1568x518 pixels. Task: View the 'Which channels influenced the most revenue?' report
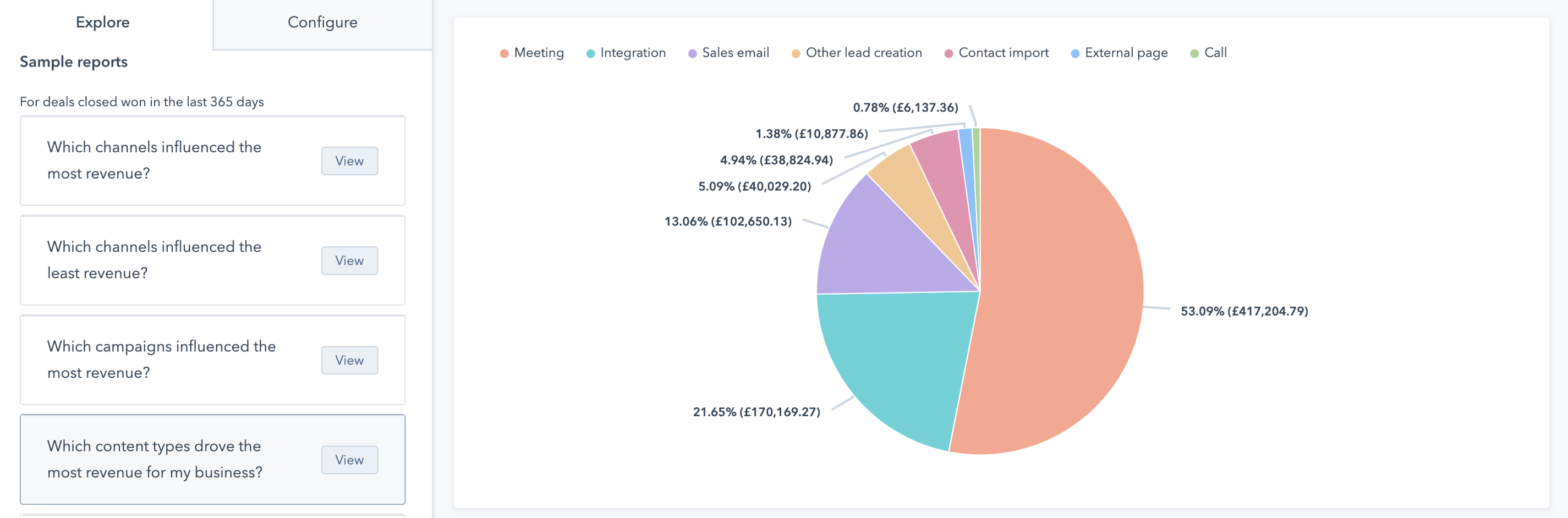tap(349, 161)
